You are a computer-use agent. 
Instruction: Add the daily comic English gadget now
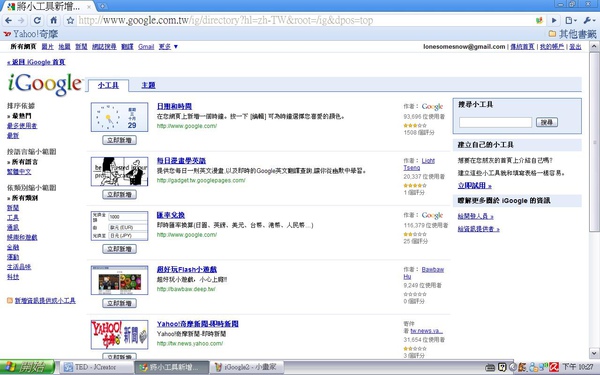(x=119, y=194)
